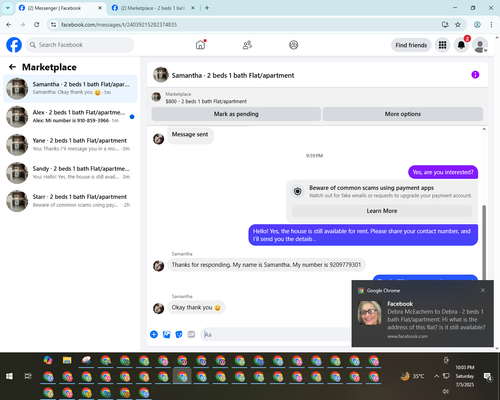The image size is (500, 400).
Task: Open the taskbar clock and date
Action: coord(465,376)
